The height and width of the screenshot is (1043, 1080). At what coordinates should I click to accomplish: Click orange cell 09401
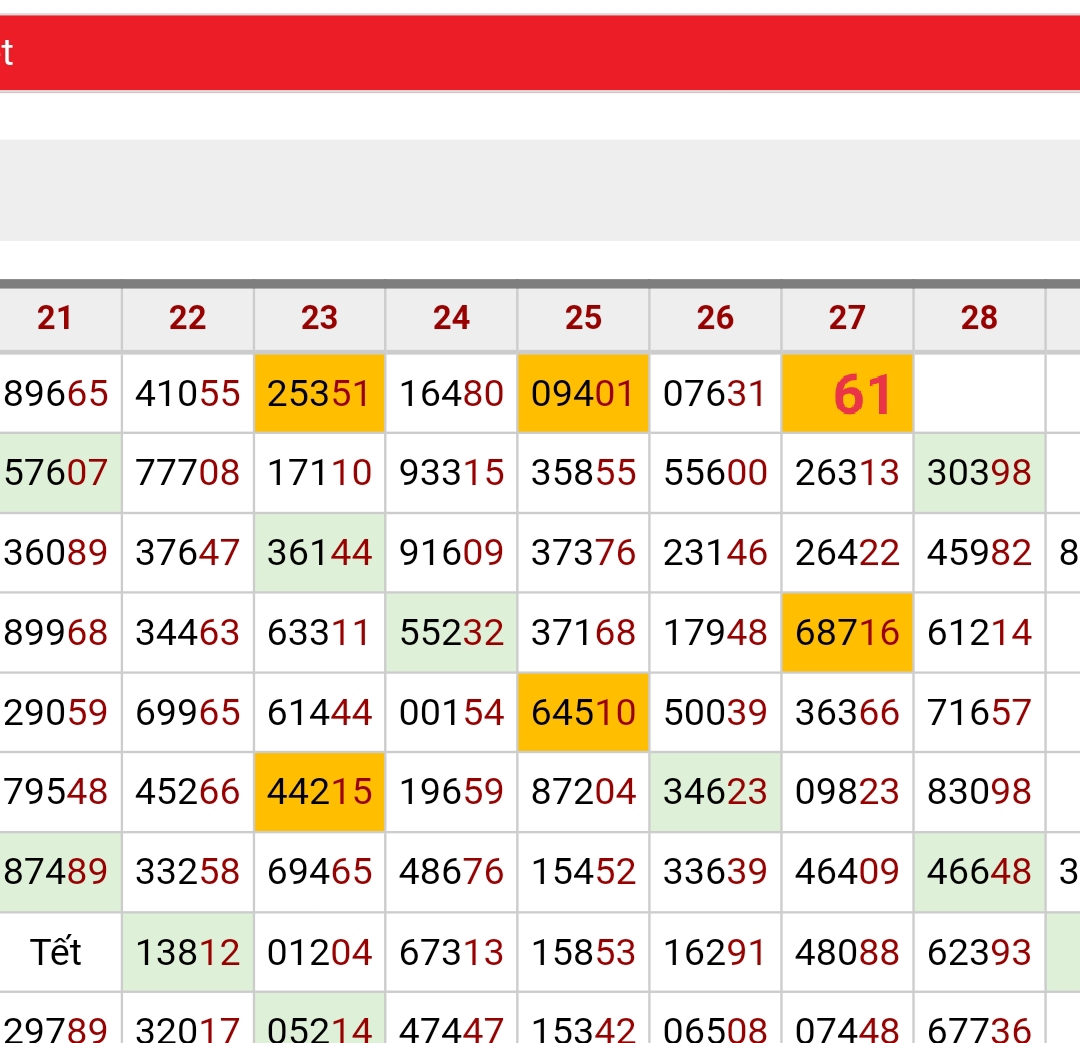pyautogui.click(x=583, y=393)
